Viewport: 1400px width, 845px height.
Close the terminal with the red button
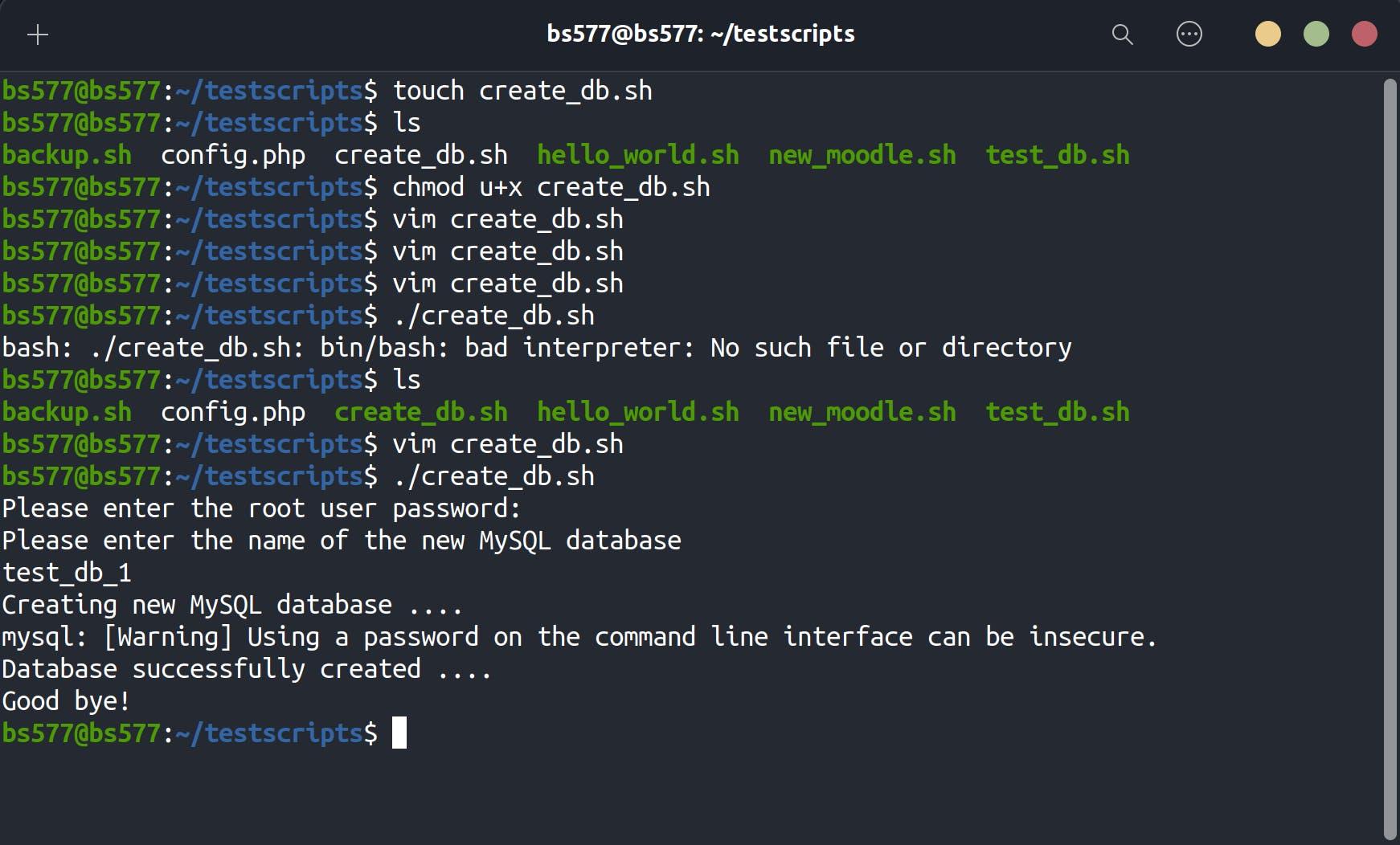1364,35
